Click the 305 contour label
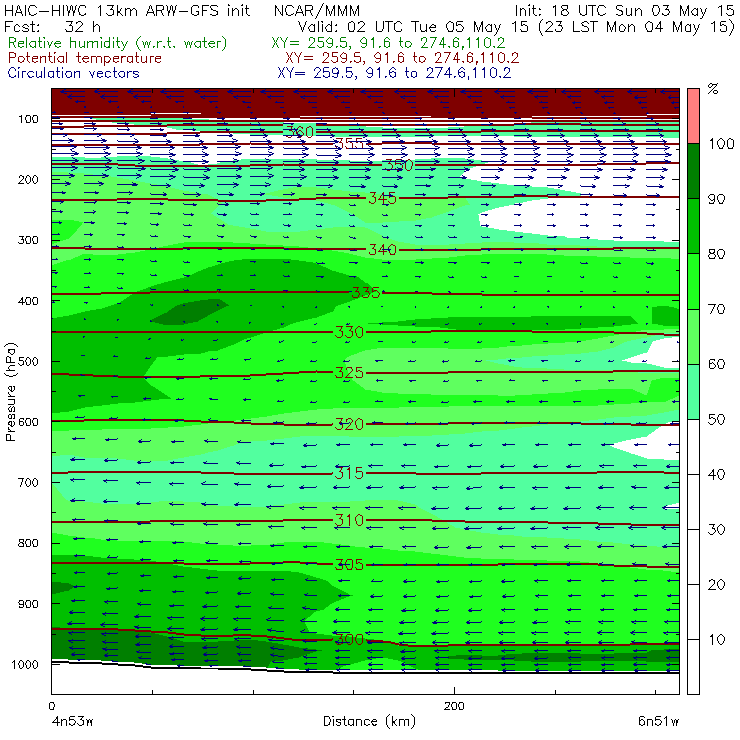740x740 pixels. click(x=349, y=564)
